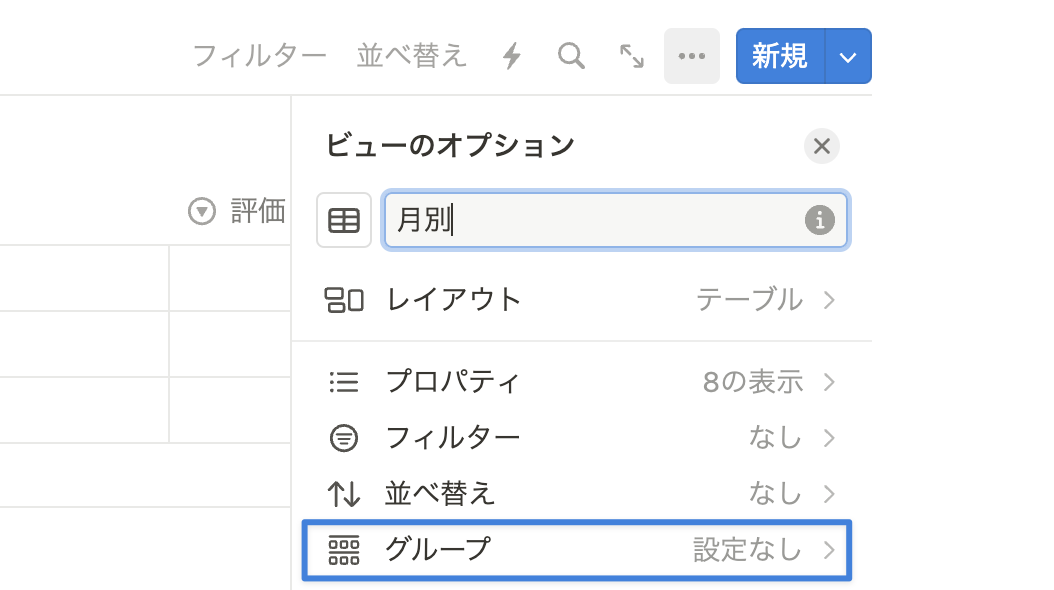Open the dropdown arrow beside 新規
Screen dimensions: 1054x590
coord(848,56)
